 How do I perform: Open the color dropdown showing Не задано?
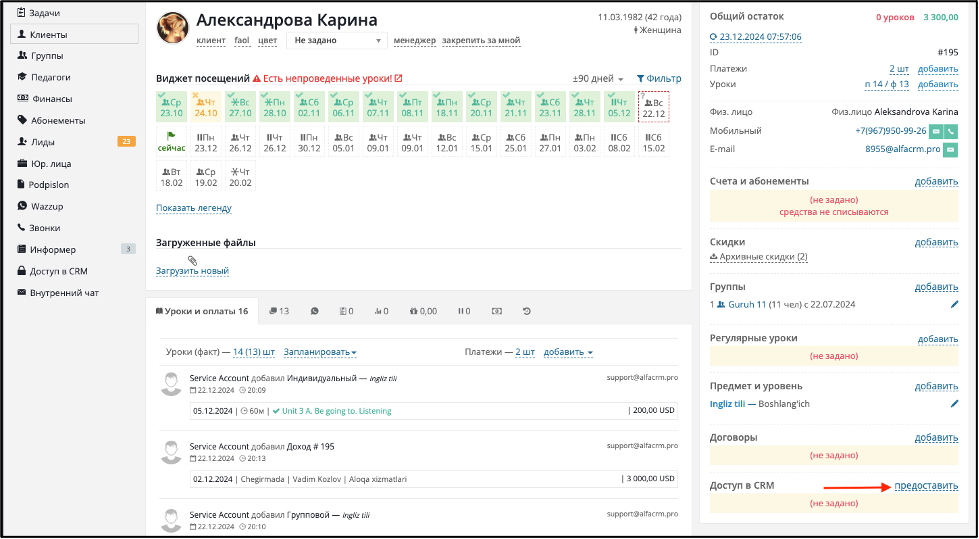pos(337,40)
